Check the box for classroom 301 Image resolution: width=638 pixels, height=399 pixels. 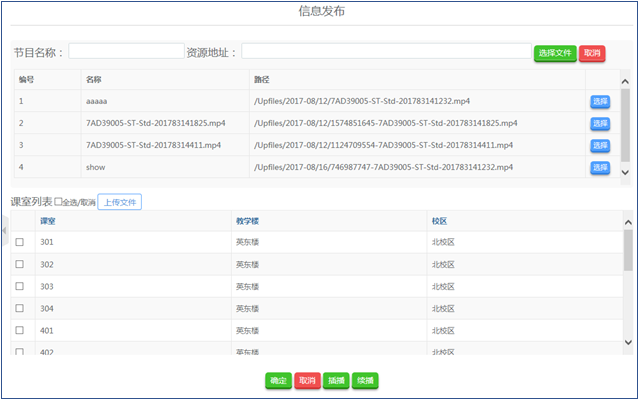pyautogui.click(x=20, y=242)
